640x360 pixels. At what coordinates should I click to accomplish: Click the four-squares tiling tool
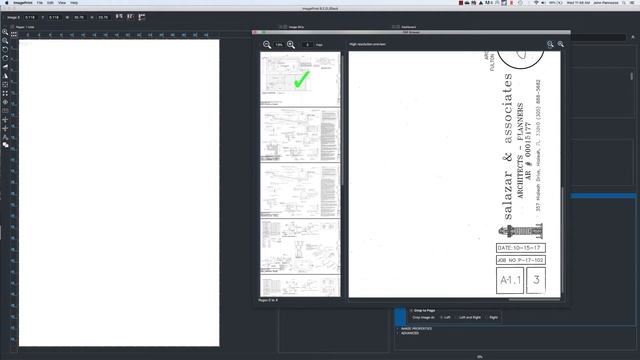5,93
